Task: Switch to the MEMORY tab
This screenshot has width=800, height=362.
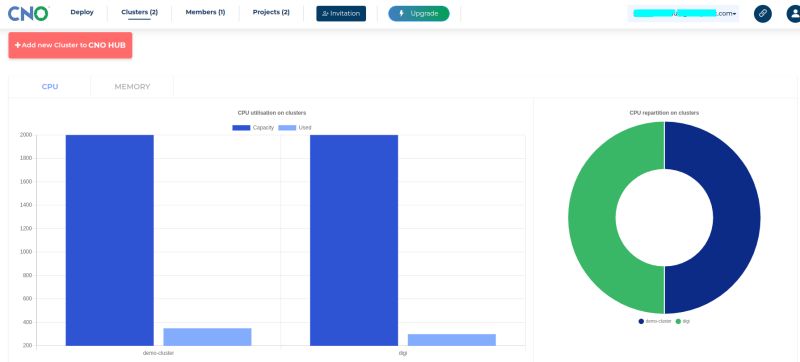Action: (x=132, y=87)
